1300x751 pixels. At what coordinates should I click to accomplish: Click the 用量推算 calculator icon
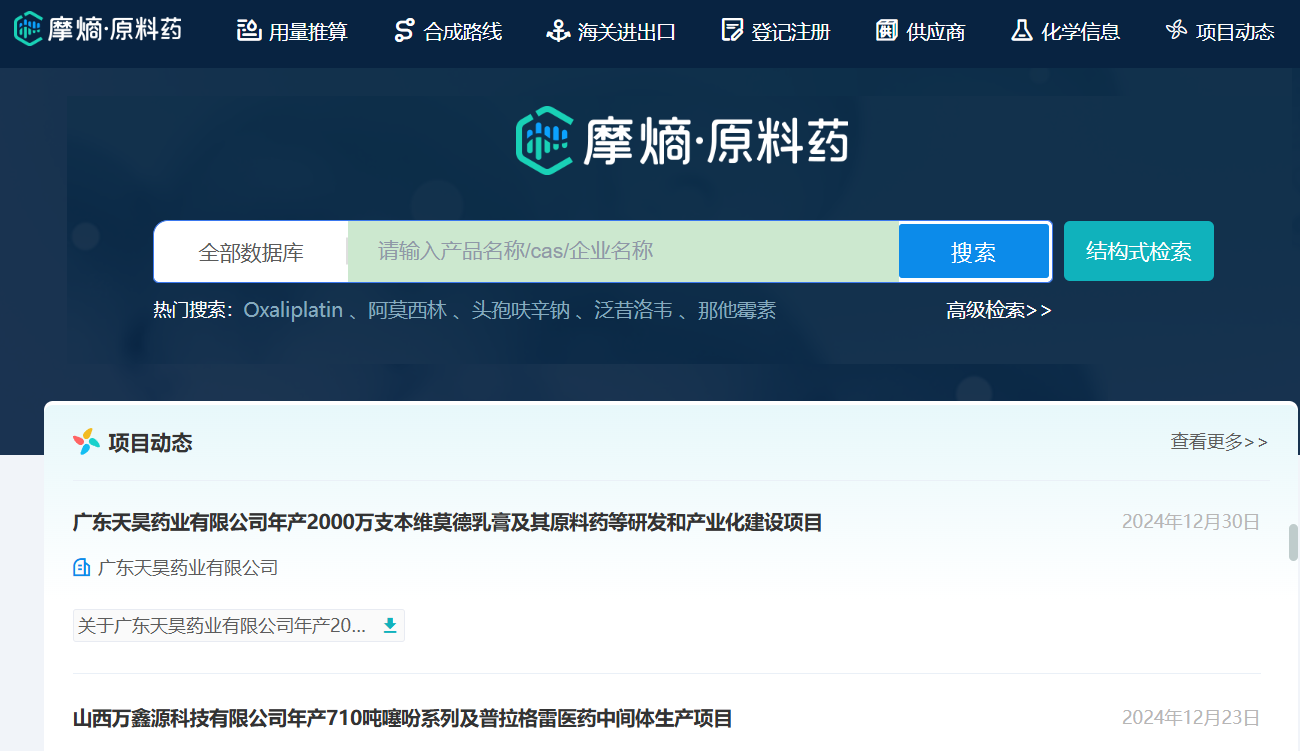click(x=249, y=30)
